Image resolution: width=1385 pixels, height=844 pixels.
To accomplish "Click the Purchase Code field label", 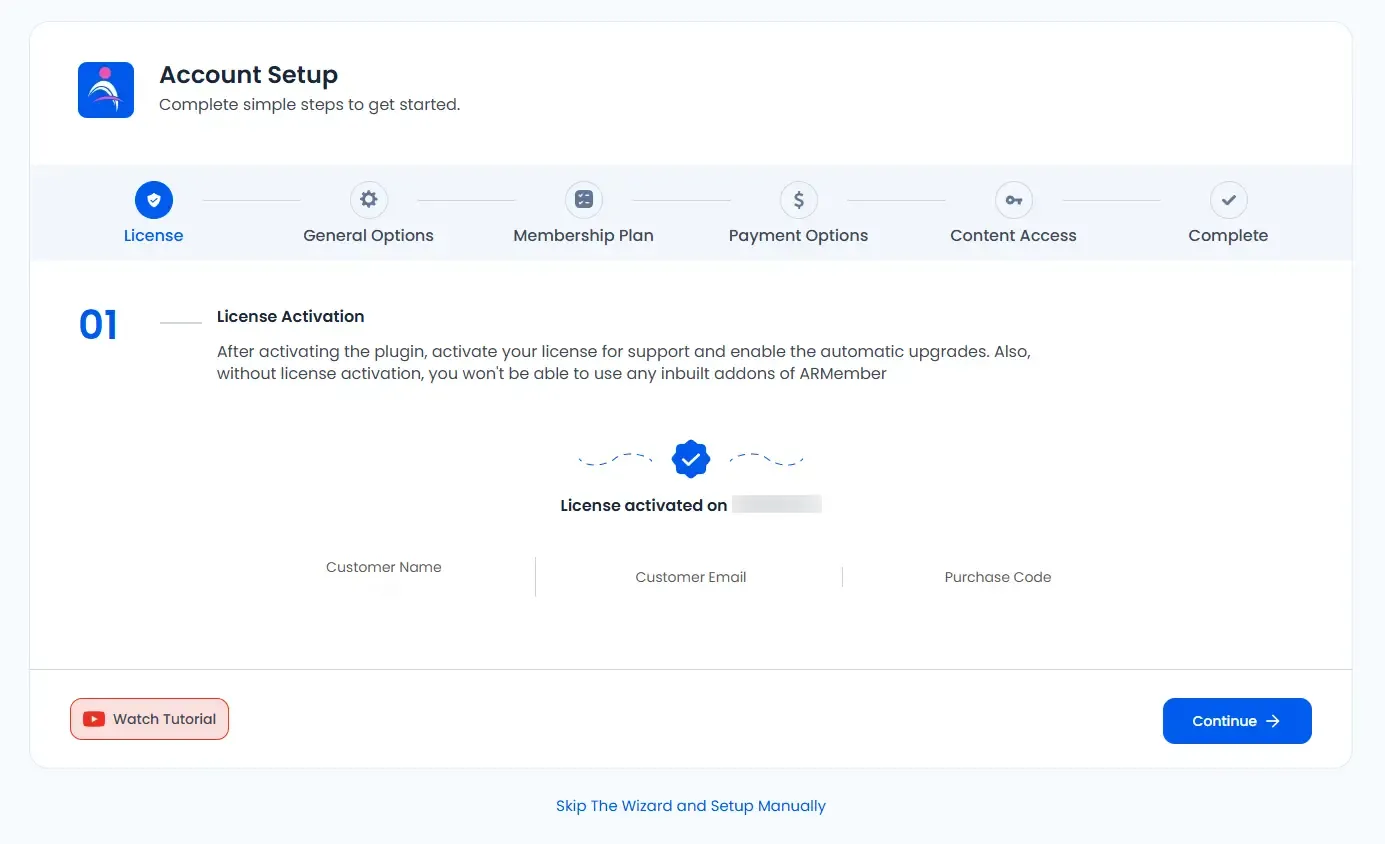I will pos(998,577).
